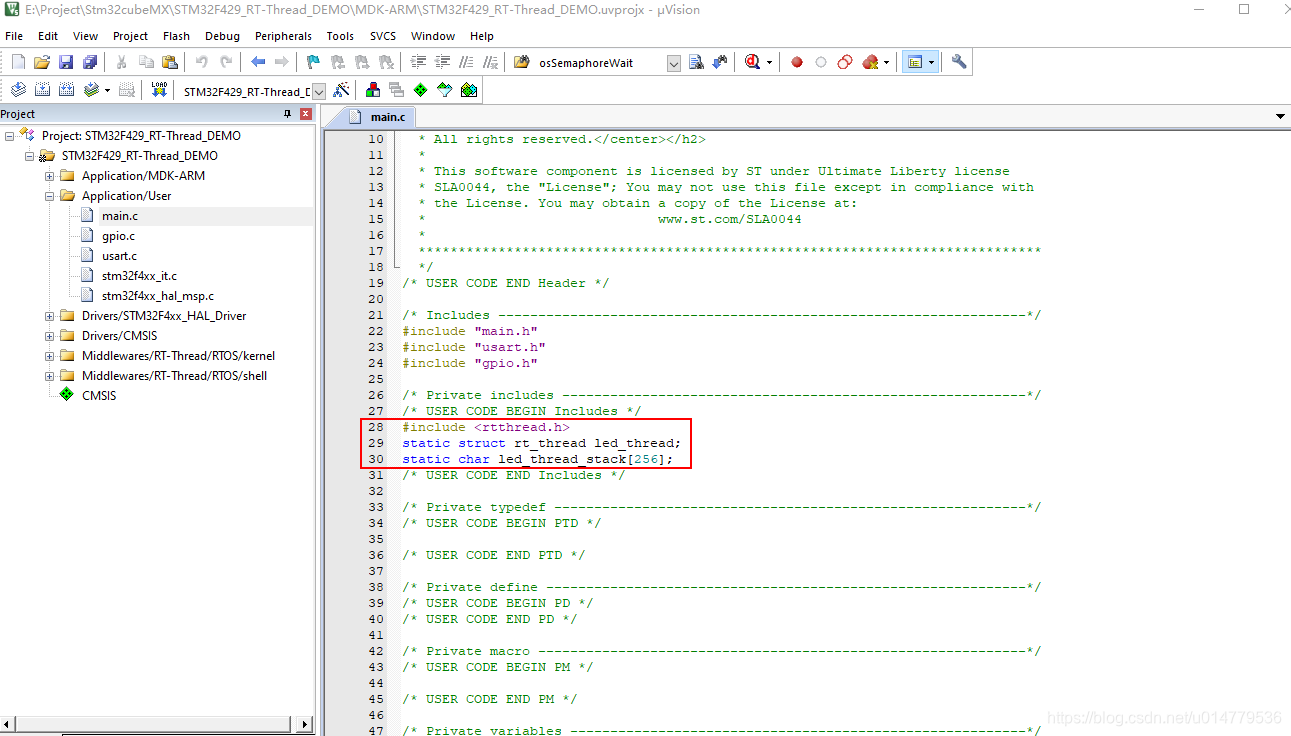Click the Undo arrow icon

(202, 62)
